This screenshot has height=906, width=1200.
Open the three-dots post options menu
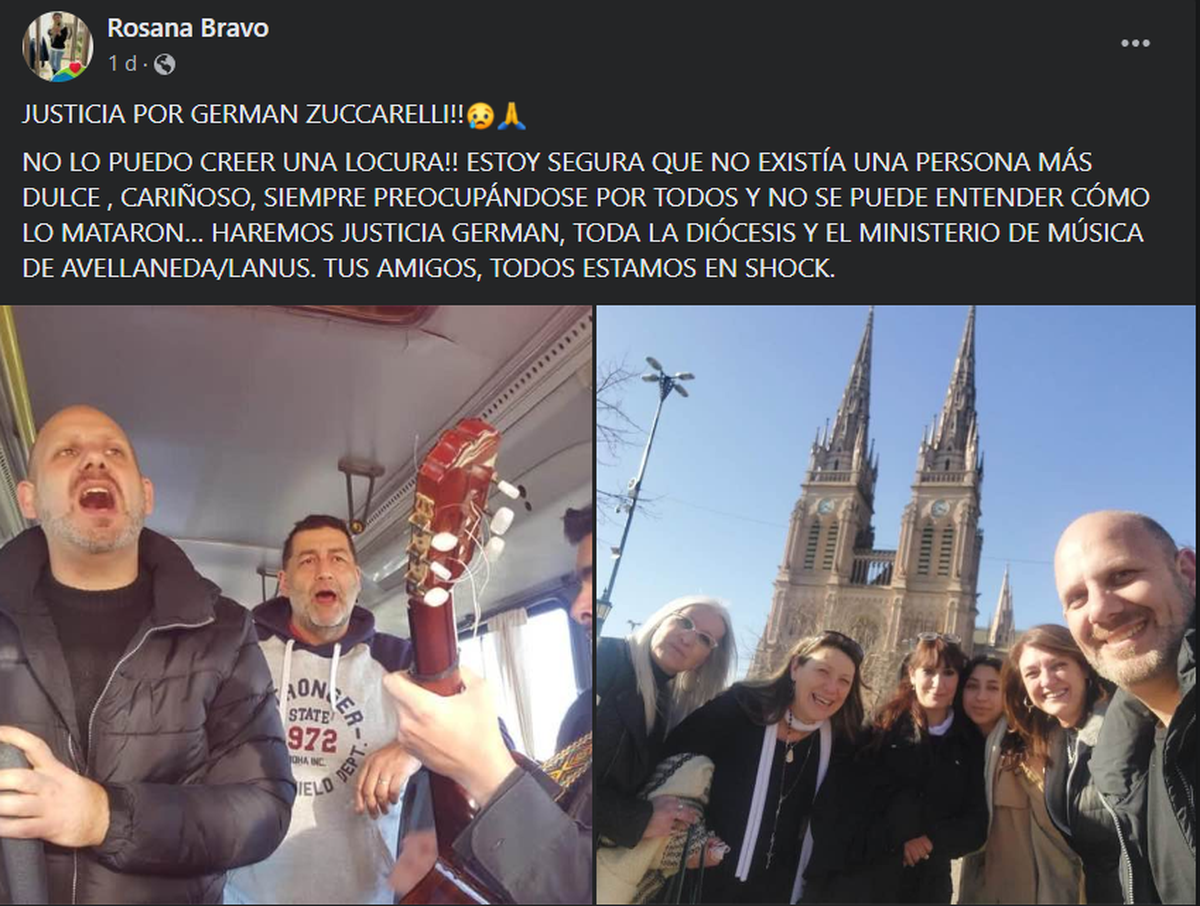1135,43
